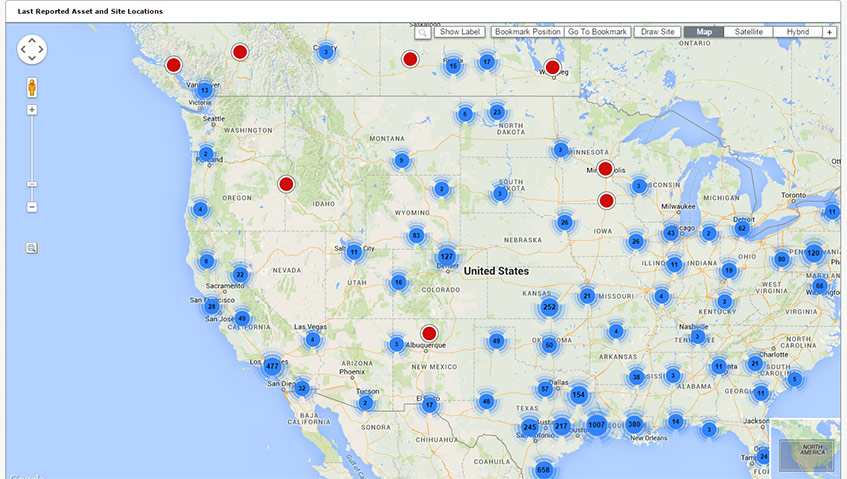The width and height of the screenshot is (847, 479).
Task: Click the zoom slider handle
Action: click(x=32, y=184)
